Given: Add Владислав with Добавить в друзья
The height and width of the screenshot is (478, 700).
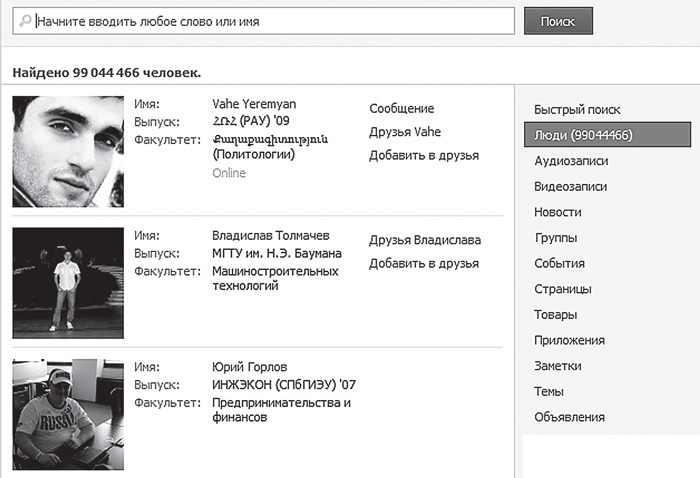Looking at the screenshot, I should coord(424,263).
